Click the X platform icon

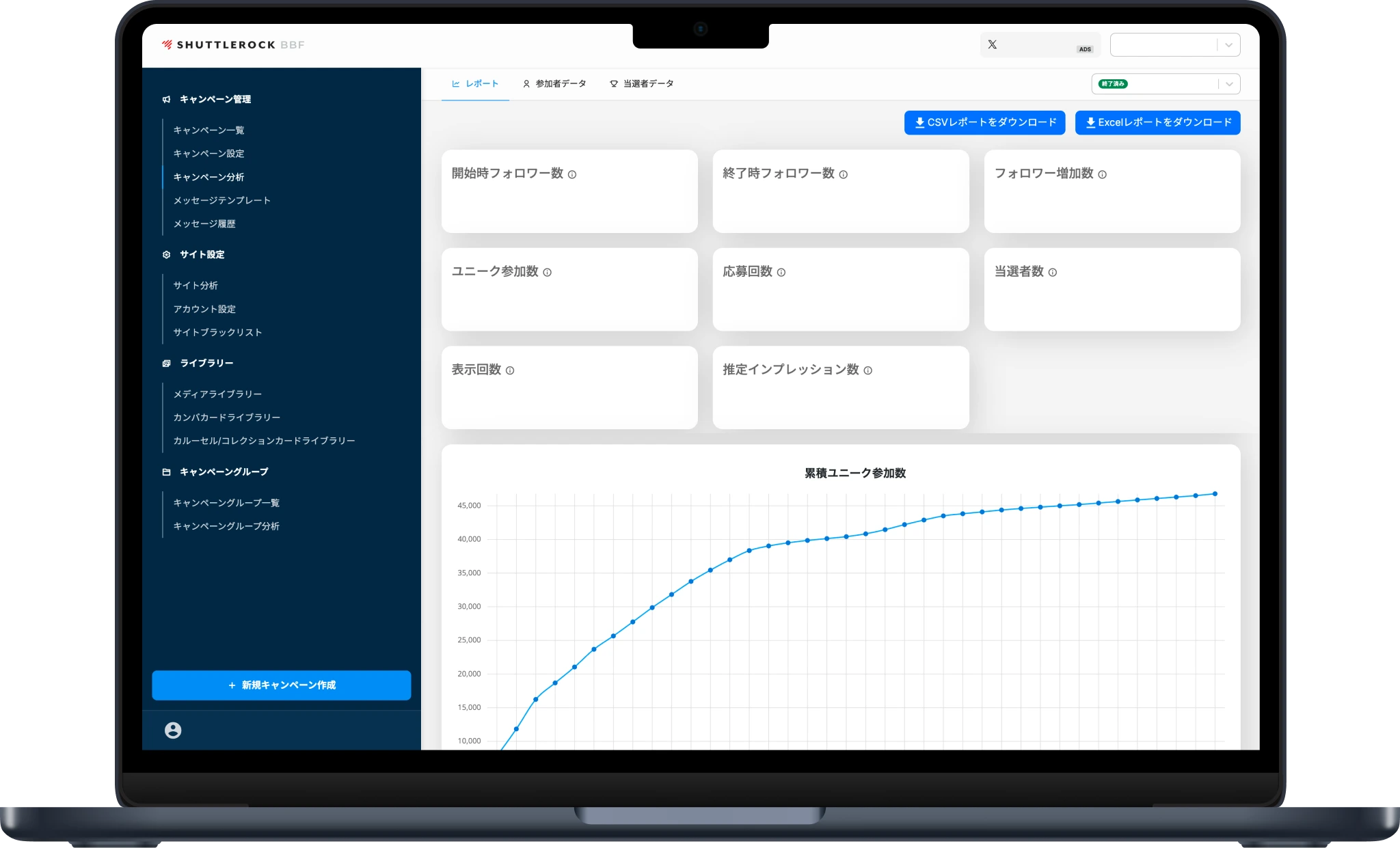992,44
